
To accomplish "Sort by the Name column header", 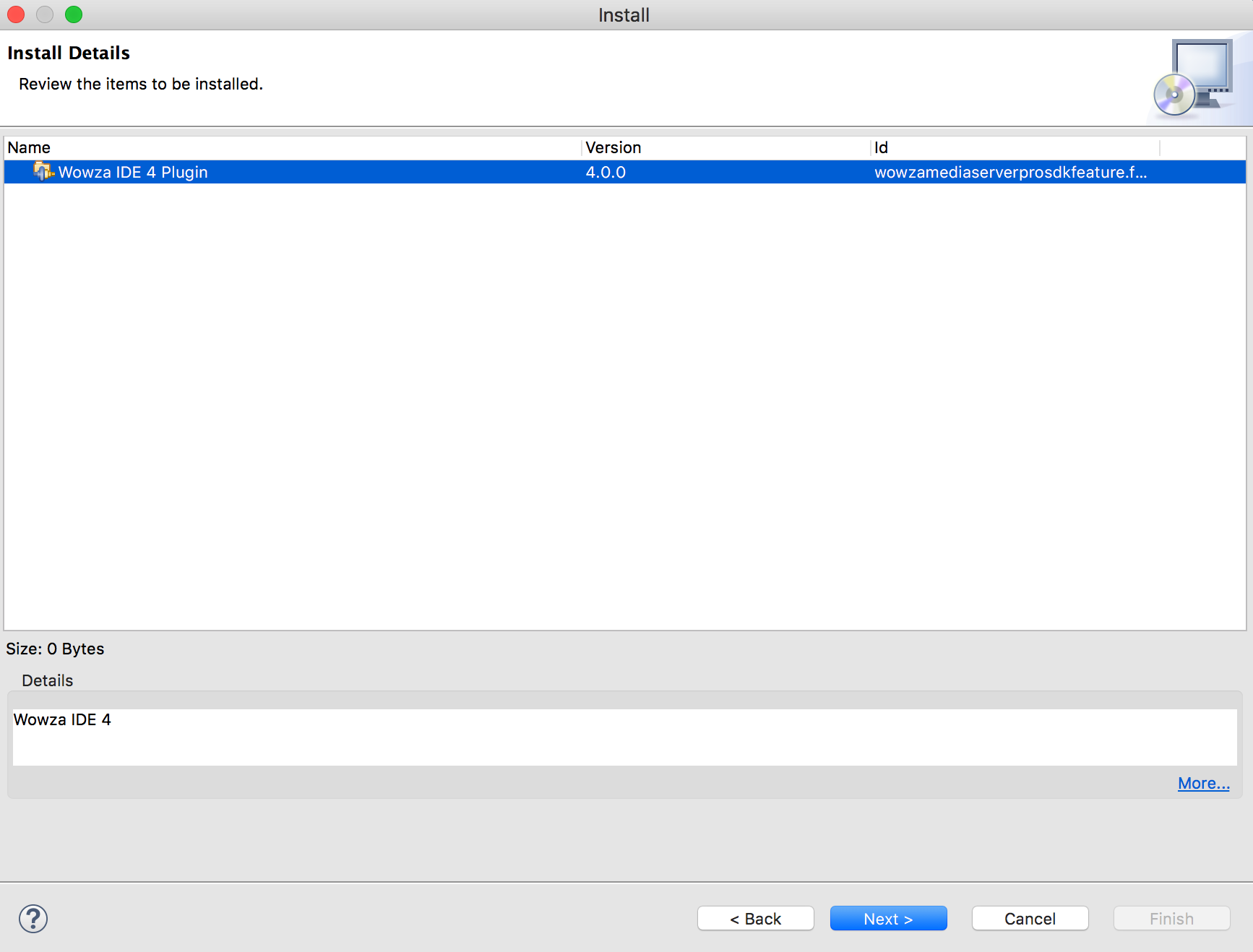I will pos(293,147).
